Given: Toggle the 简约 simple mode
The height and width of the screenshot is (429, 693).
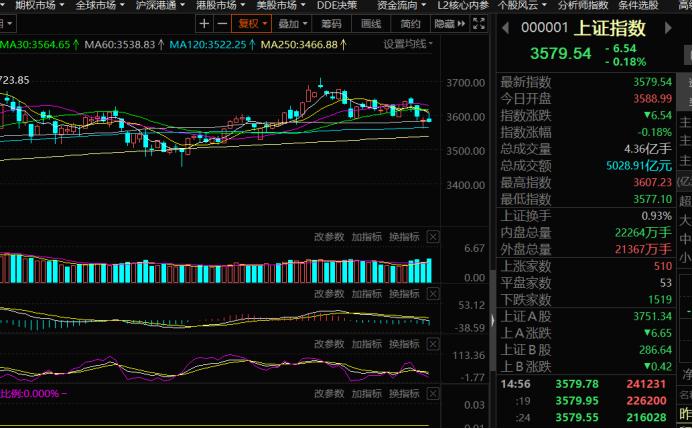Looking at the screenshot, I should (409, 24).
